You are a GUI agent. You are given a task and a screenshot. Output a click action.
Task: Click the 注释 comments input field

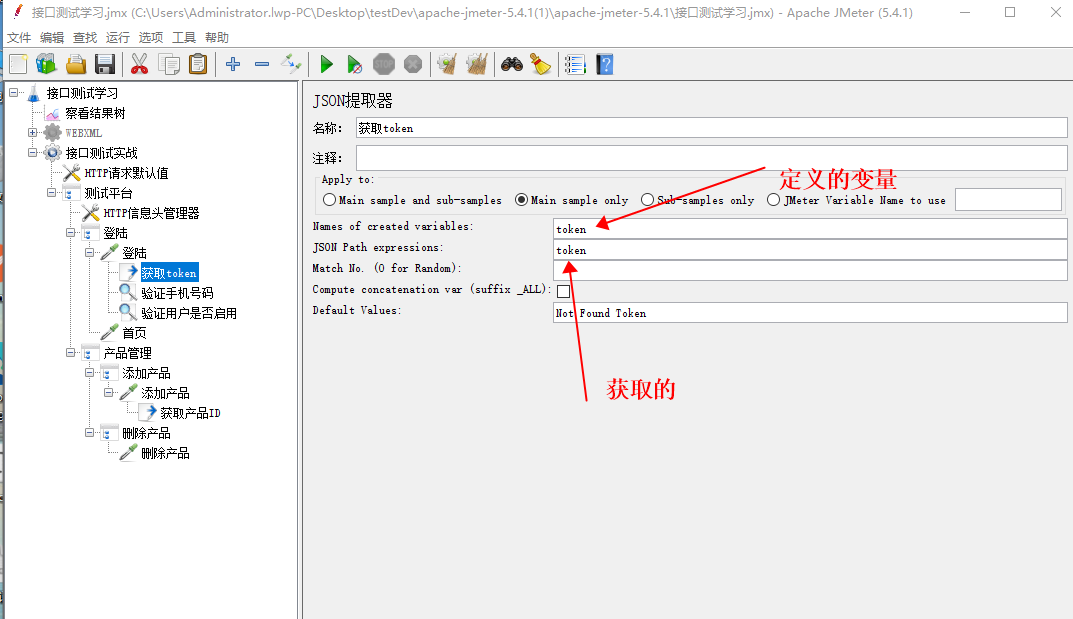(x=712, y=158)
